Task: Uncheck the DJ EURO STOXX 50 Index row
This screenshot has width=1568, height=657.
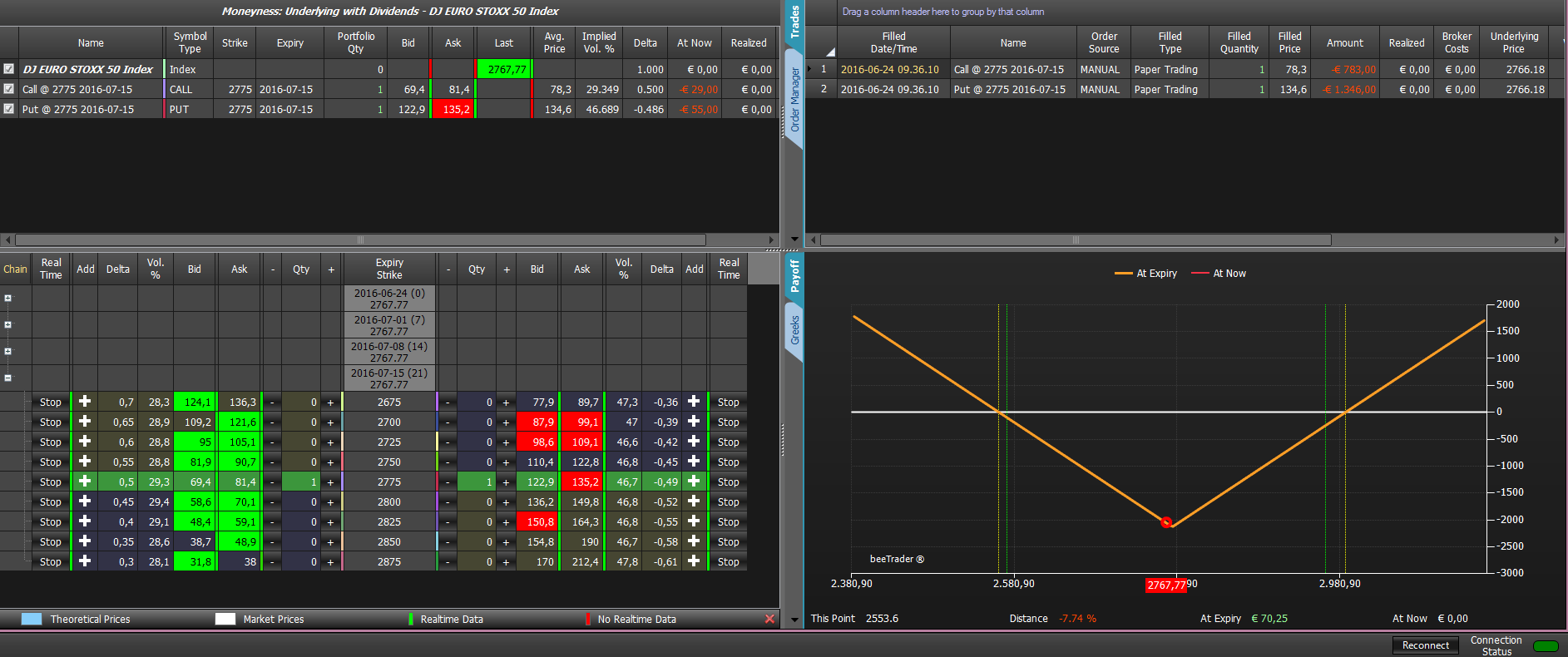Action: coord(9,69)
